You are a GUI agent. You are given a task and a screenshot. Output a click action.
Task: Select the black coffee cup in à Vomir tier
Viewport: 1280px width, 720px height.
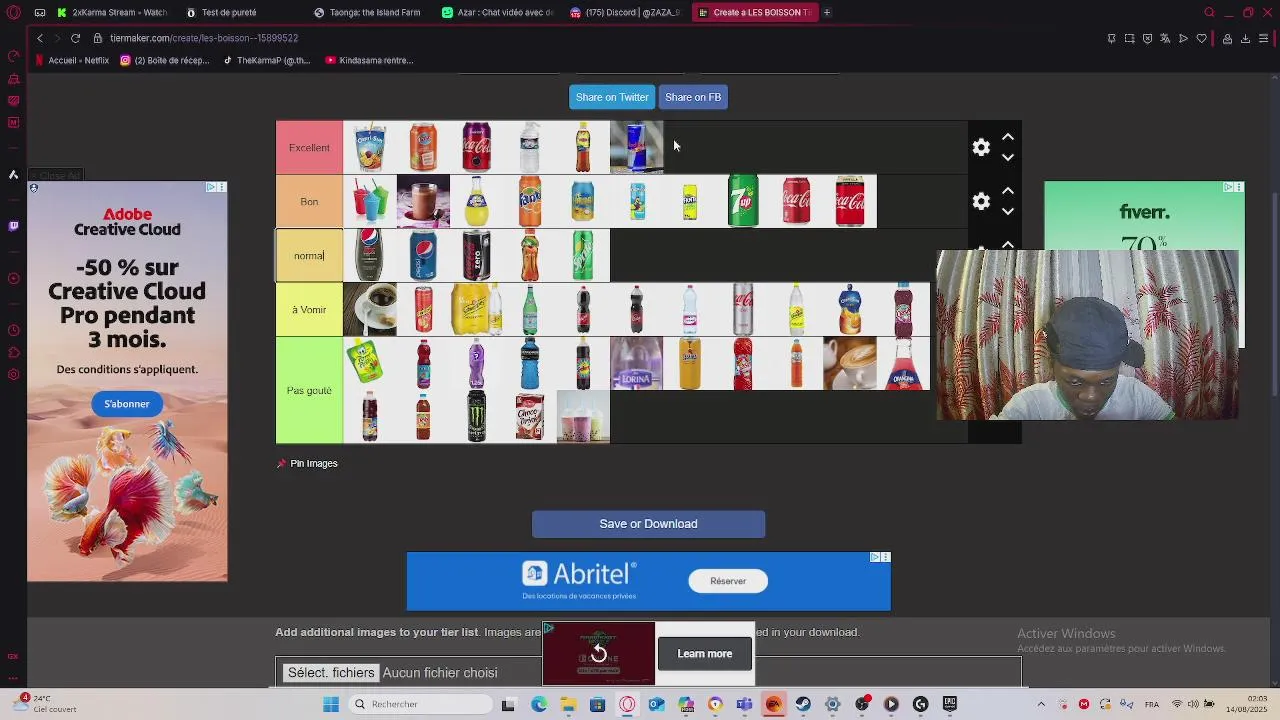369,309
